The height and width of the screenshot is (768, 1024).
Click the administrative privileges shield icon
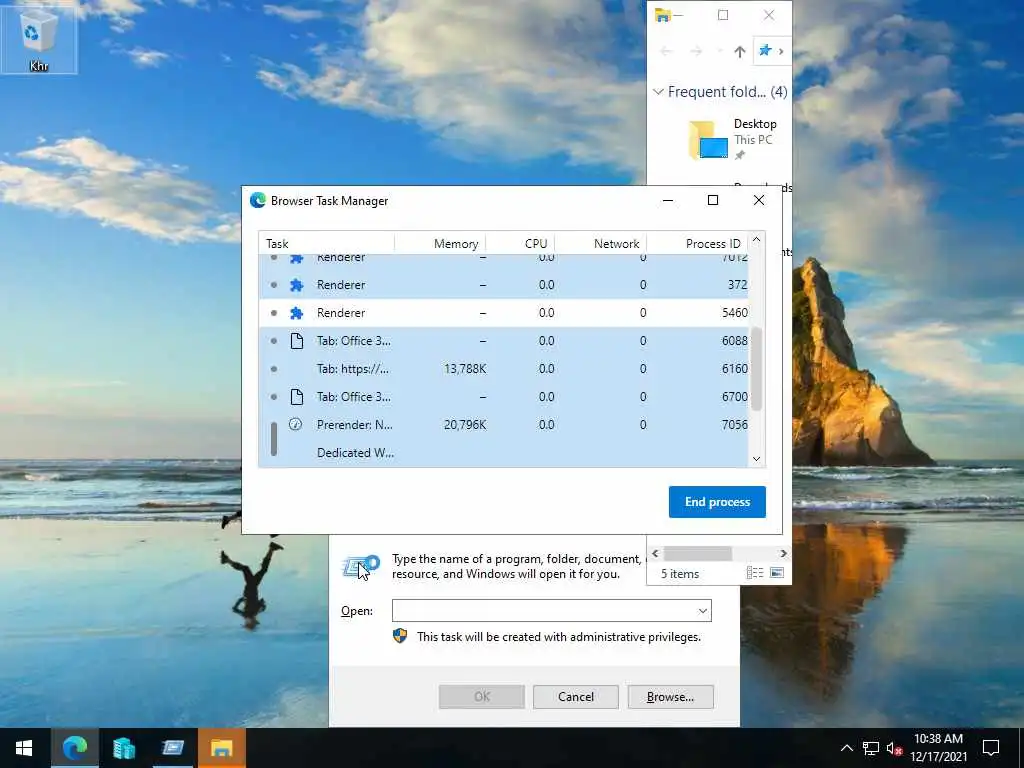click(400, 636)
